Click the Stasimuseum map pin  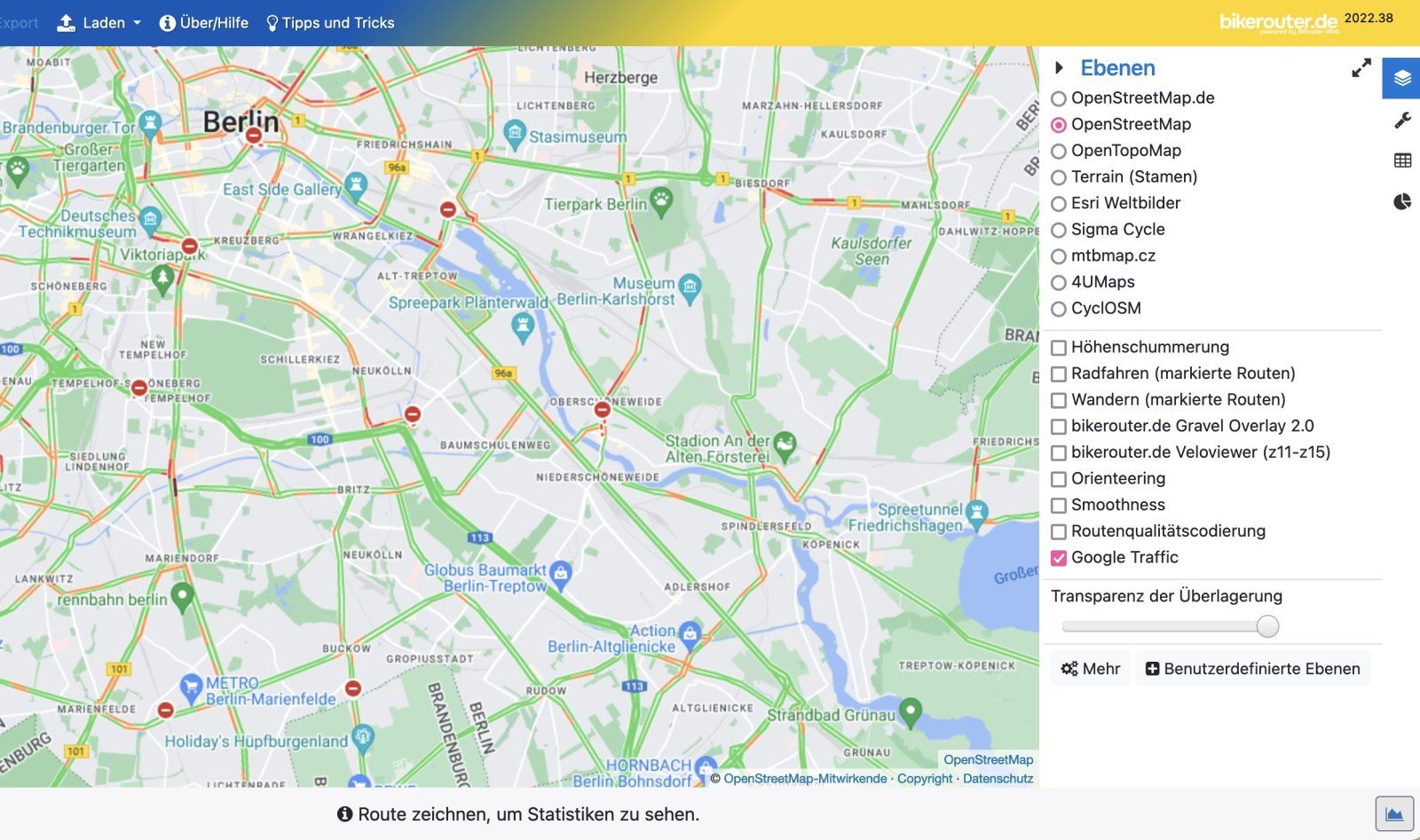click(515, 134)
